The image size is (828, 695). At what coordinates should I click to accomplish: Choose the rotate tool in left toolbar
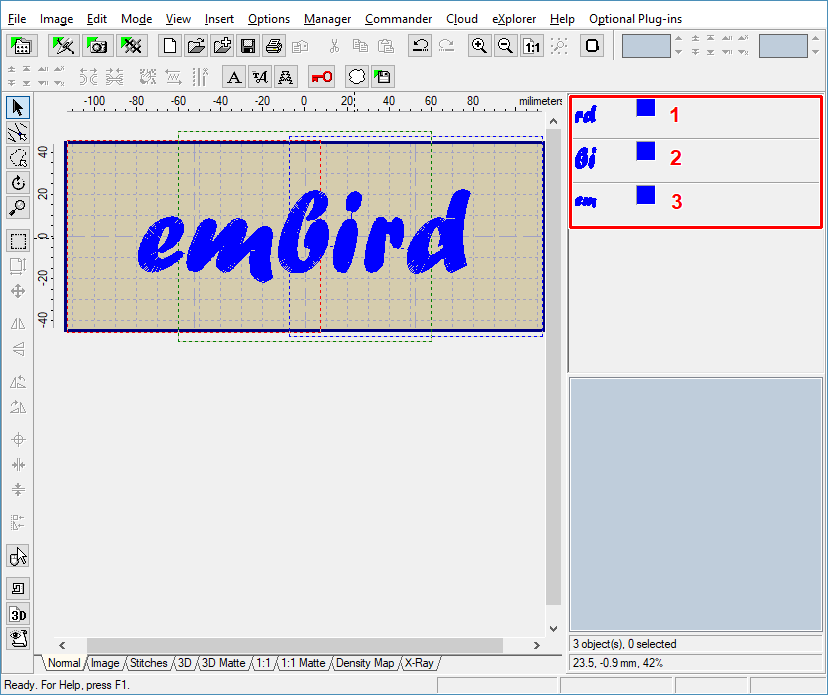tap(18, 183)
